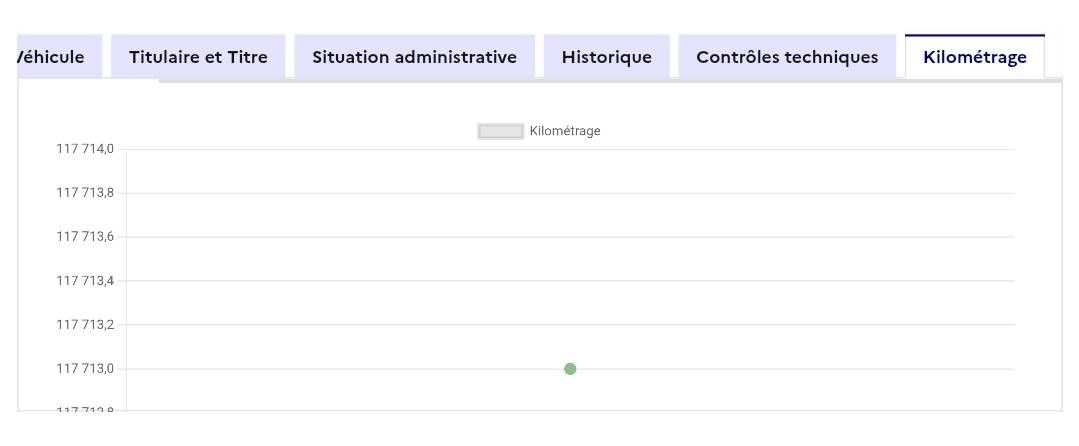1079x446 pixels.
Task: Click the Kilométrage legend text label
Action: (565, 131)
